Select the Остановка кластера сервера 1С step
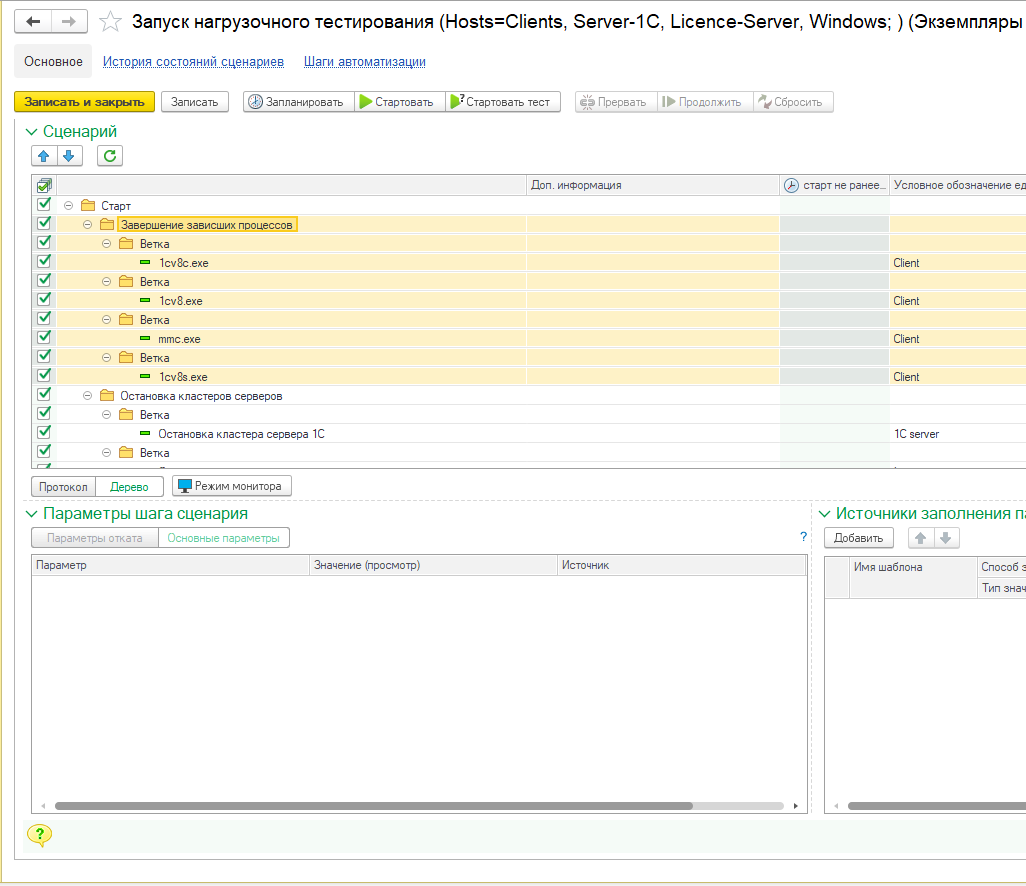 [241, 434]
